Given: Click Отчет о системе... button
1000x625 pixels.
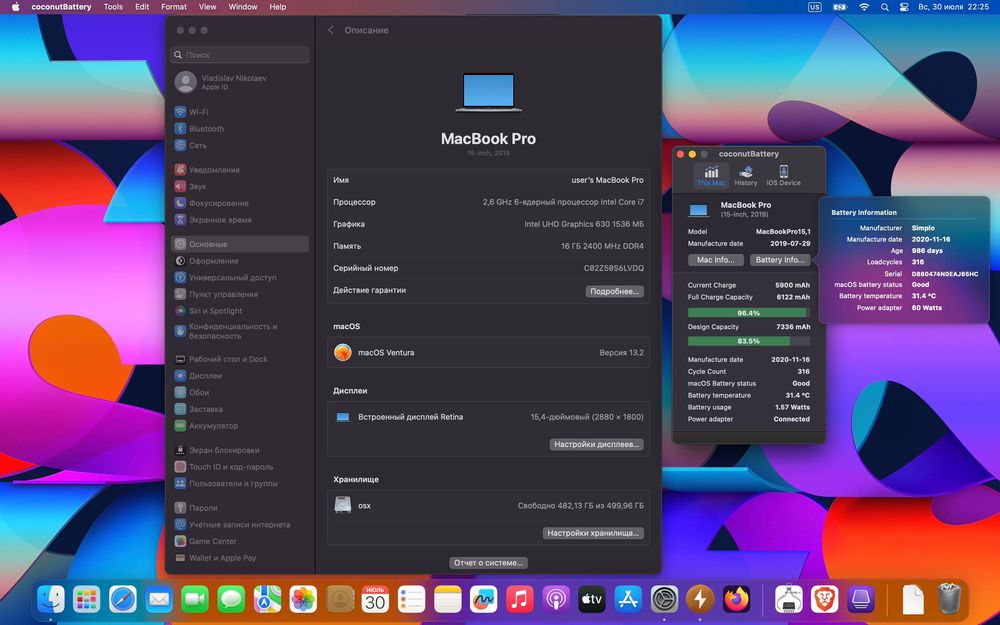Looking at the screenshot, I should [x=488, y=562].
